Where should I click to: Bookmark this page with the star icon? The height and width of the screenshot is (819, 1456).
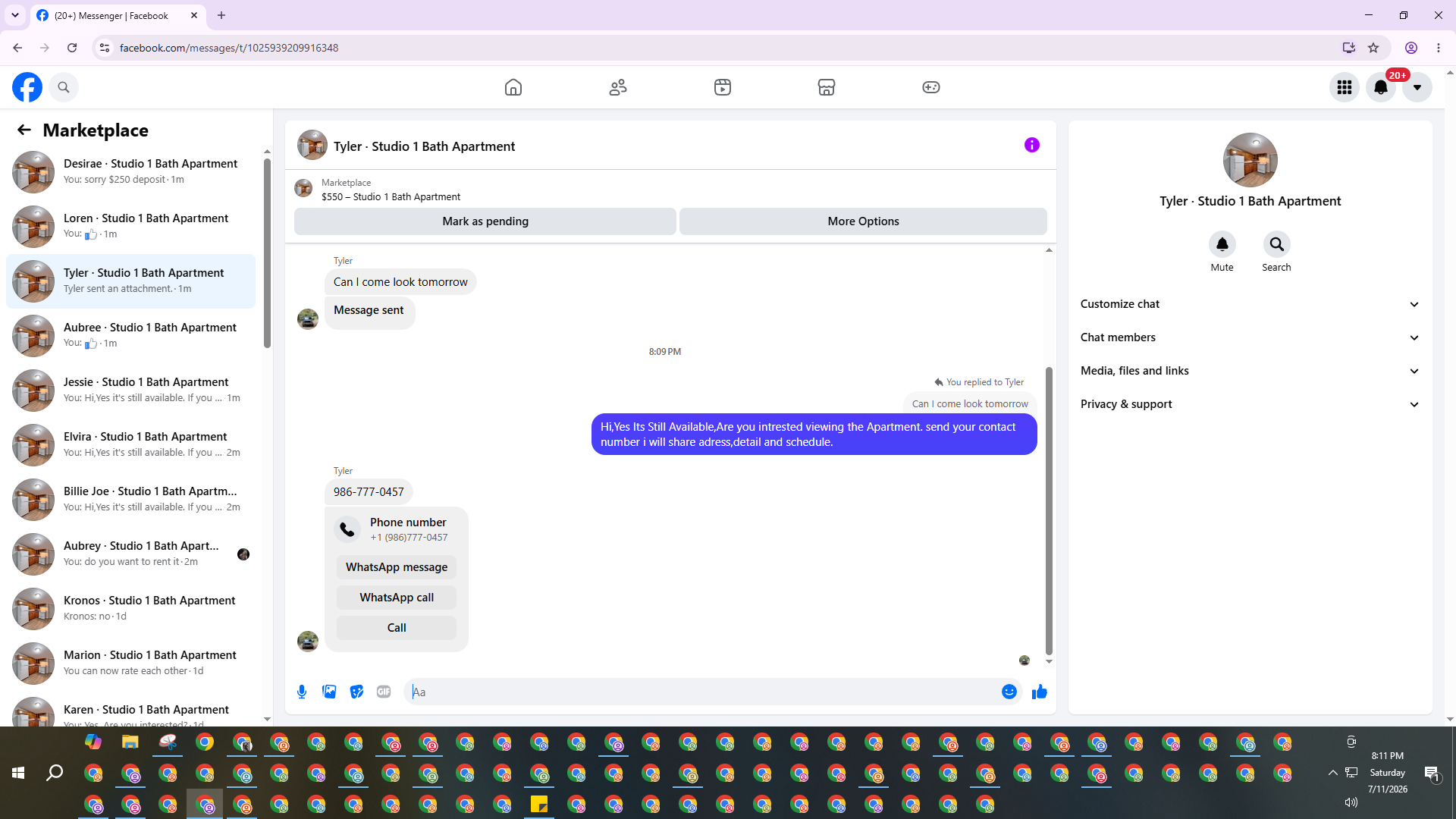coord(1373,48)
